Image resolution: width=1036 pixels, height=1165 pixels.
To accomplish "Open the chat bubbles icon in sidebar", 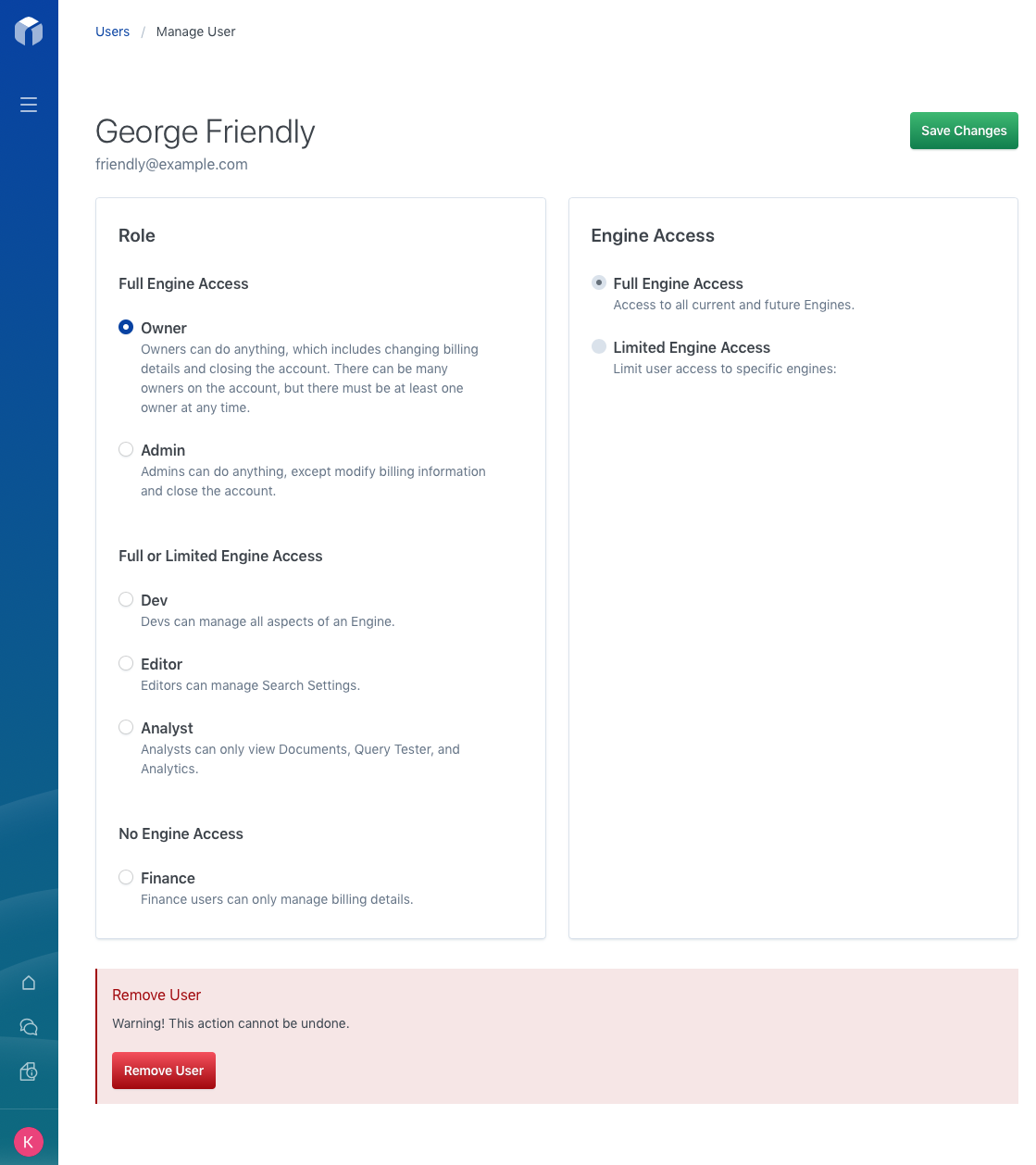I will pyautogui.click(x=29, y=1027).
